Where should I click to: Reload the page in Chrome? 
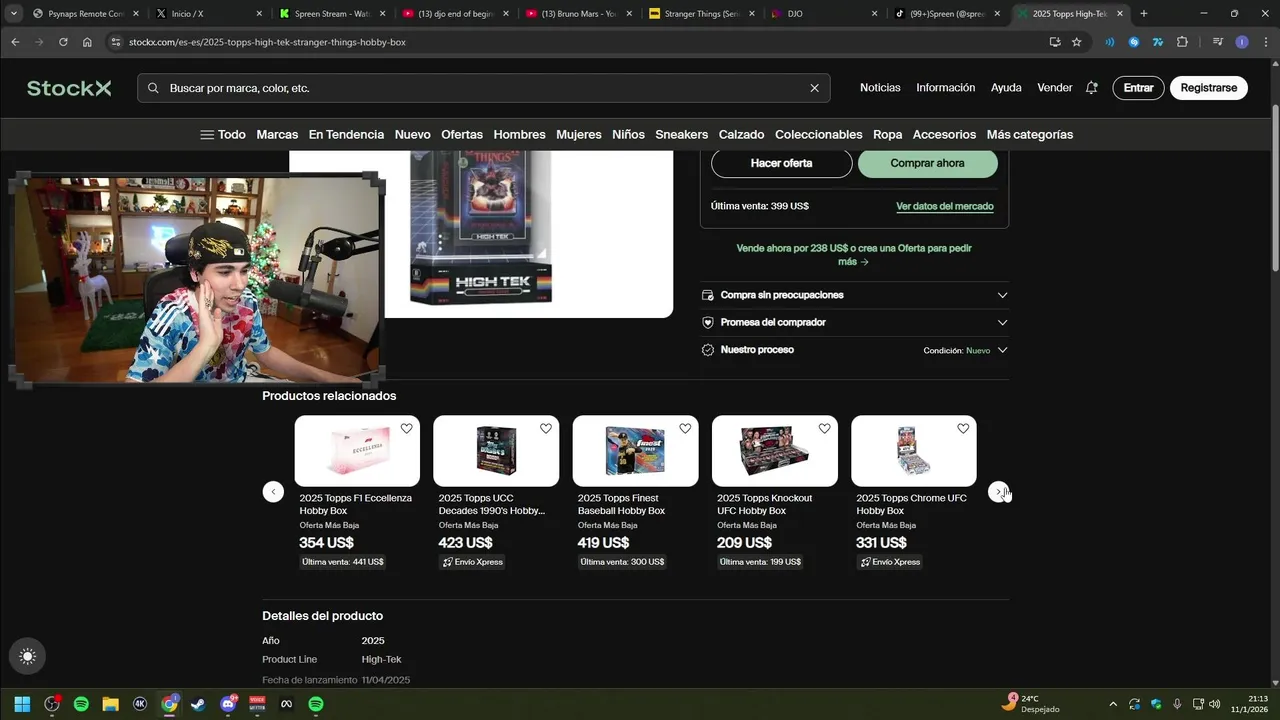pos(63,42)
